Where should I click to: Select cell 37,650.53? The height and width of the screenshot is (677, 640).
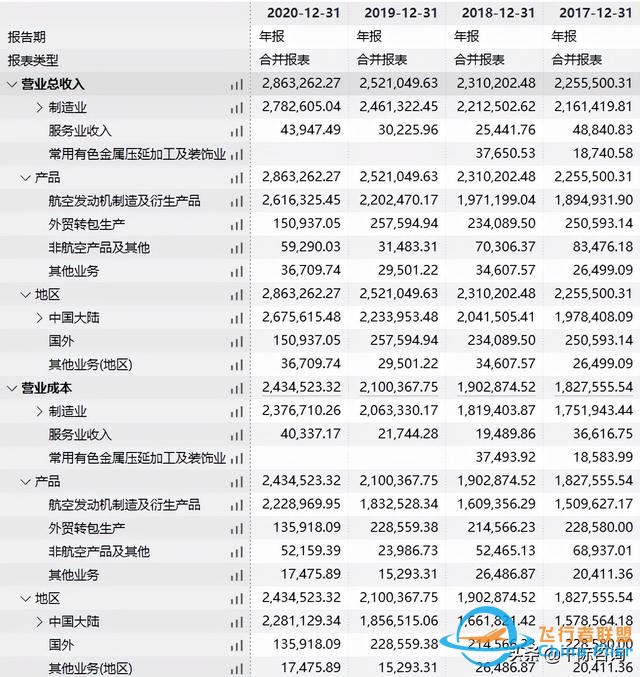pos(505,153)
